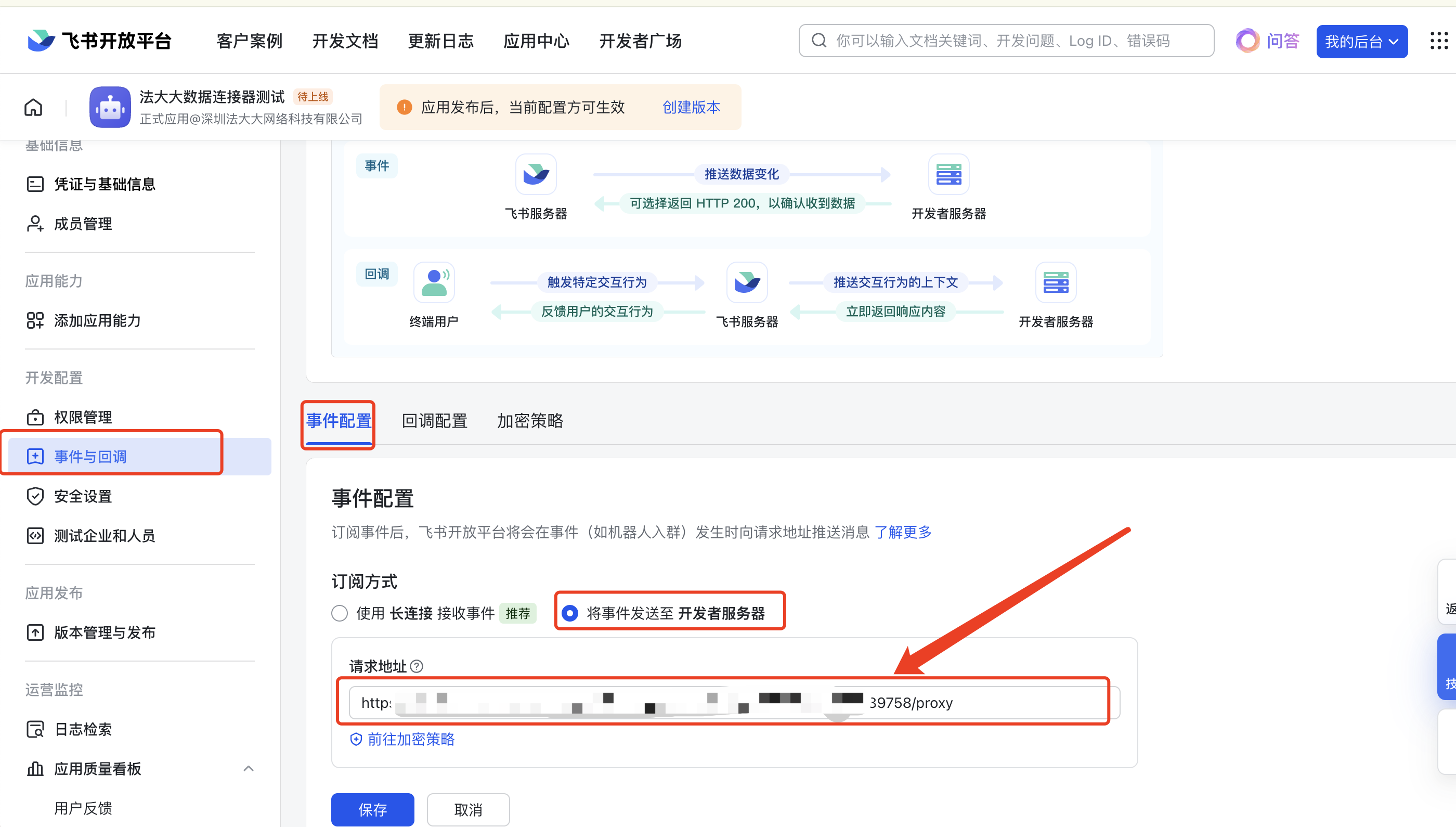The image size is (1456, 827).
Task: Click the shield icon beside 前往加密策略
Action: click(356, 740)
